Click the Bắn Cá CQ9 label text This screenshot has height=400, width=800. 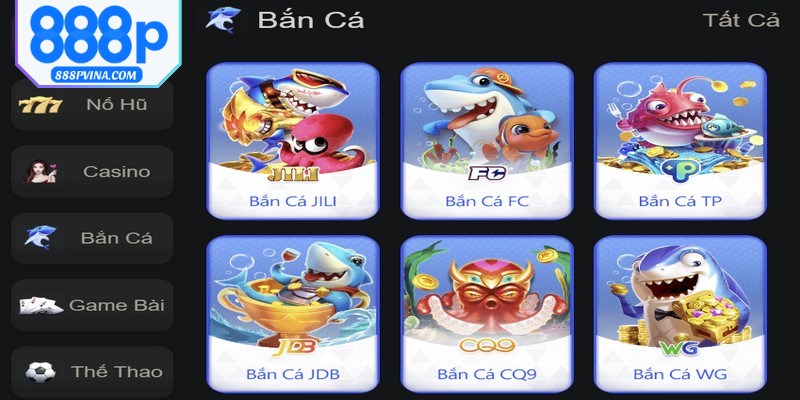[487, 374]
